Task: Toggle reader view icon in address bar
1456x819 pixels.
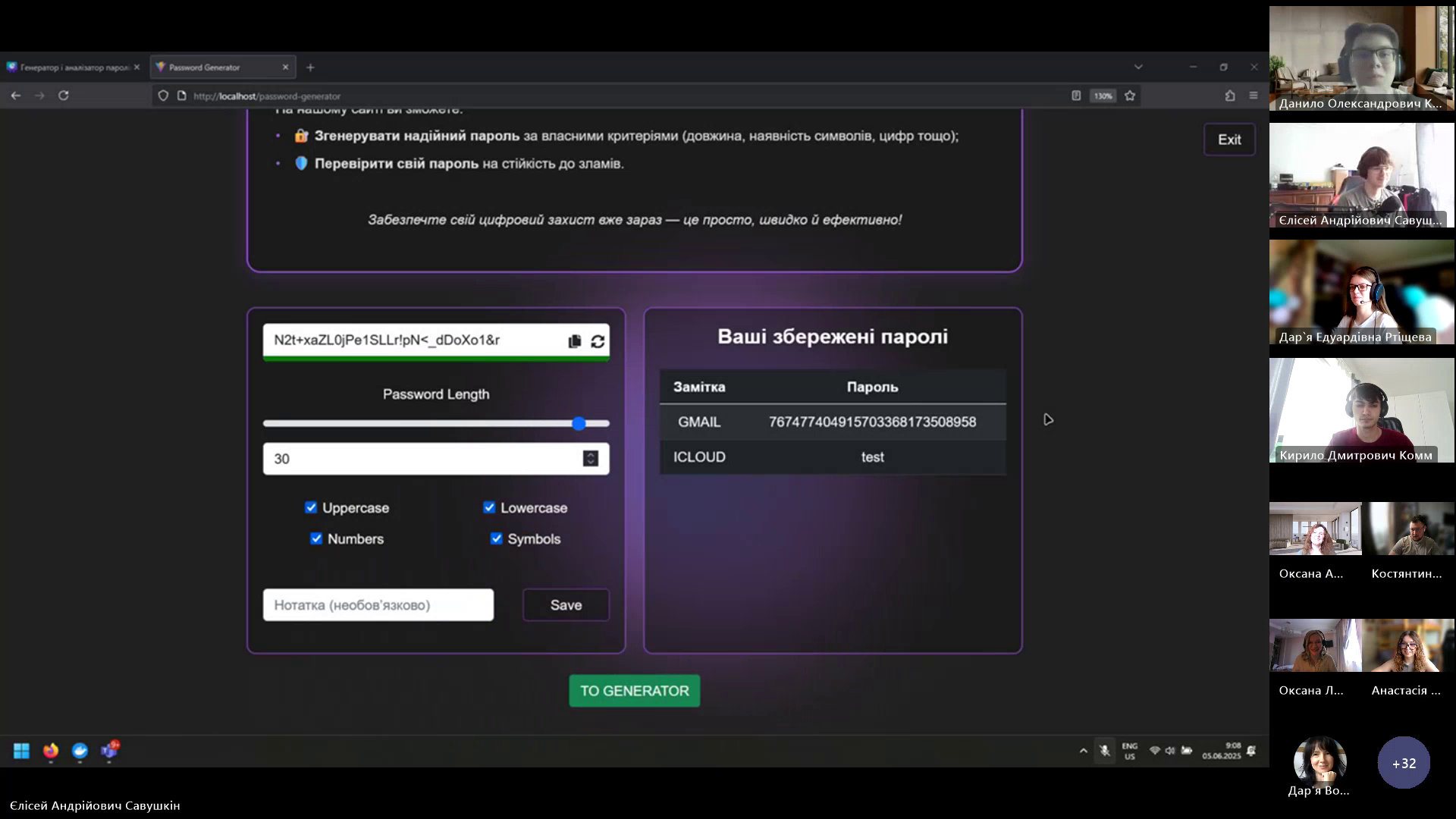Action: click(1076, 96)
